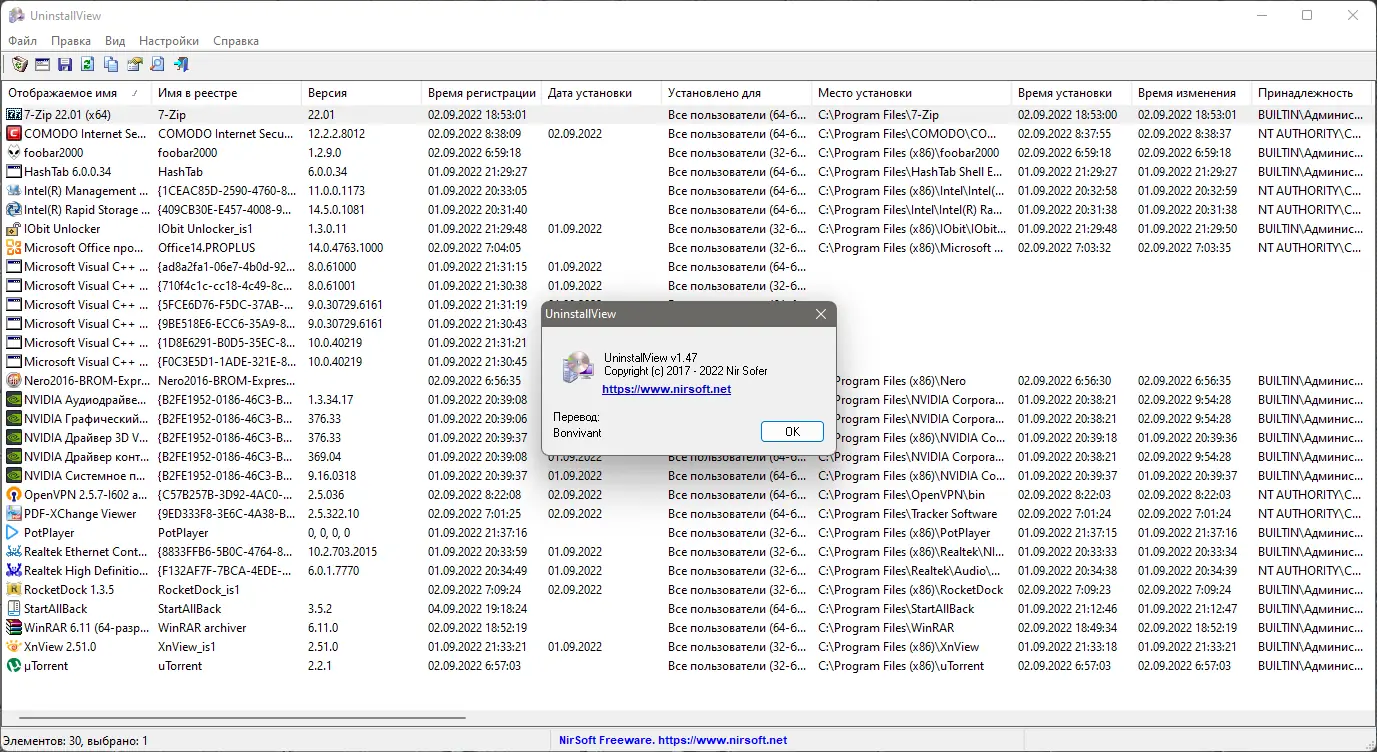Click the µTorrent green icon
1377x752 pixels.
tap(14, 666)
